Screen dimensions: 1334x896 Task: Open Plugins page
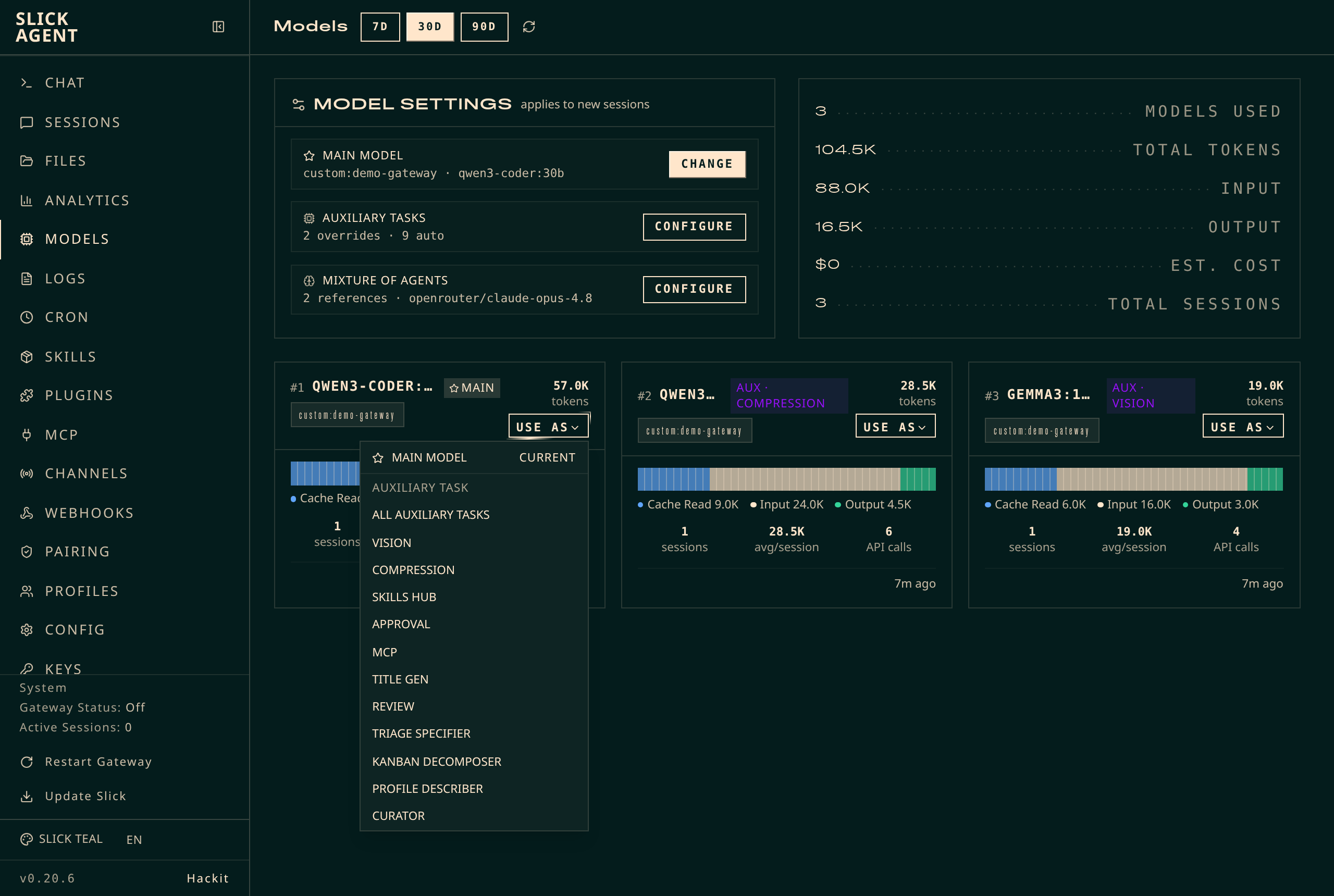point(124,395)
